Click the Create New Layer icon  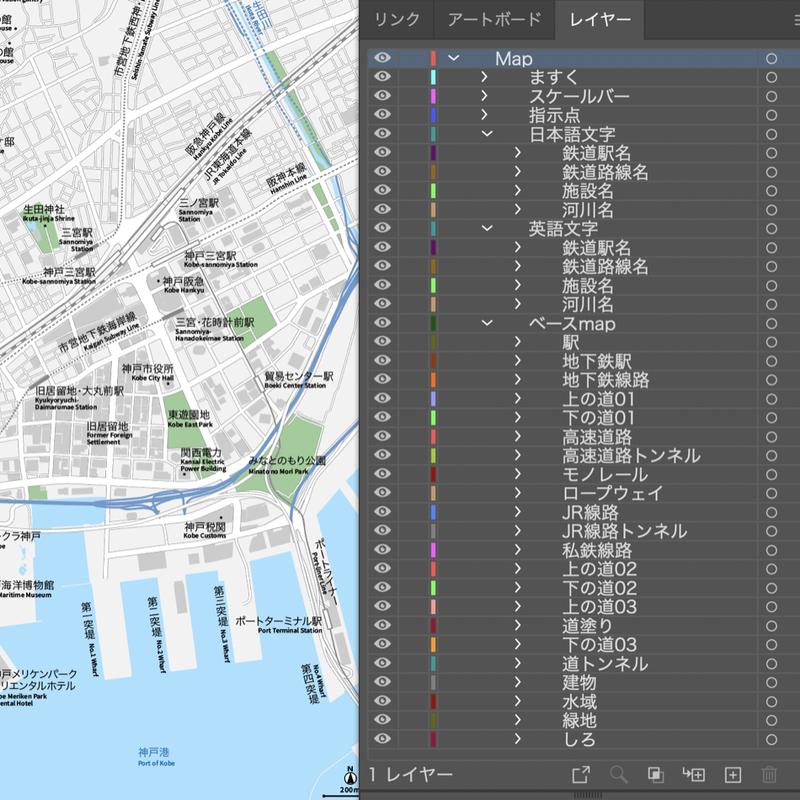click(x=733, y=774)
